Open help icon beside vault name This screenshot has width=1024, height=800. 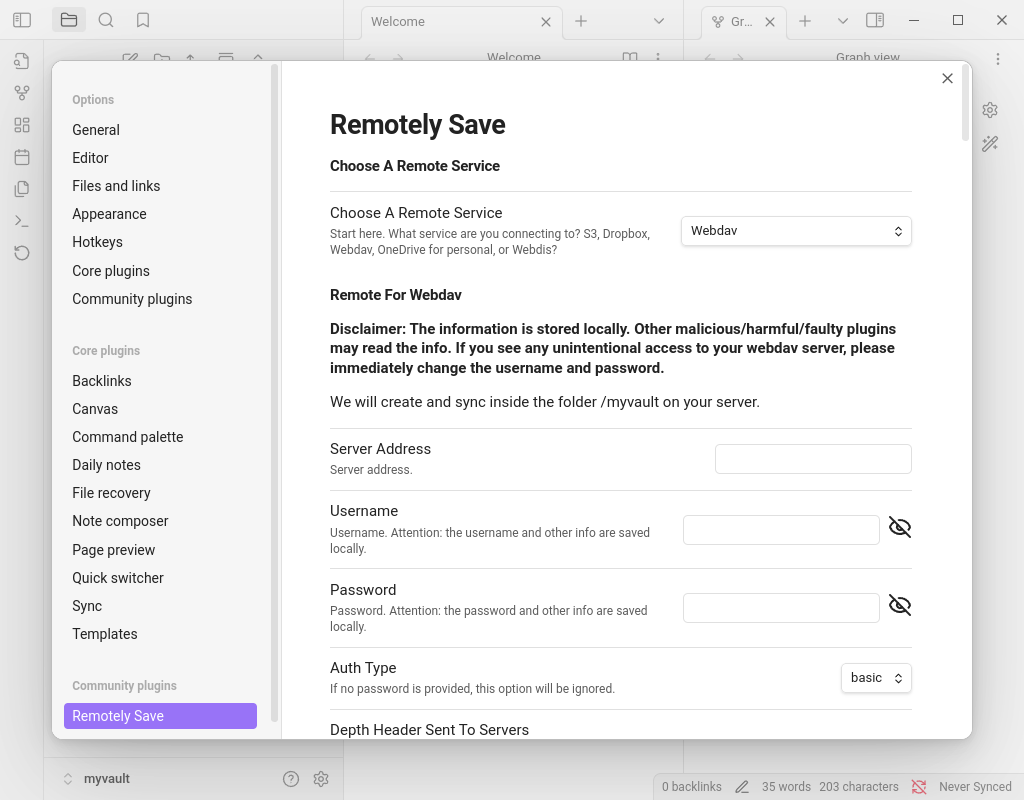[x=291, y=779]
